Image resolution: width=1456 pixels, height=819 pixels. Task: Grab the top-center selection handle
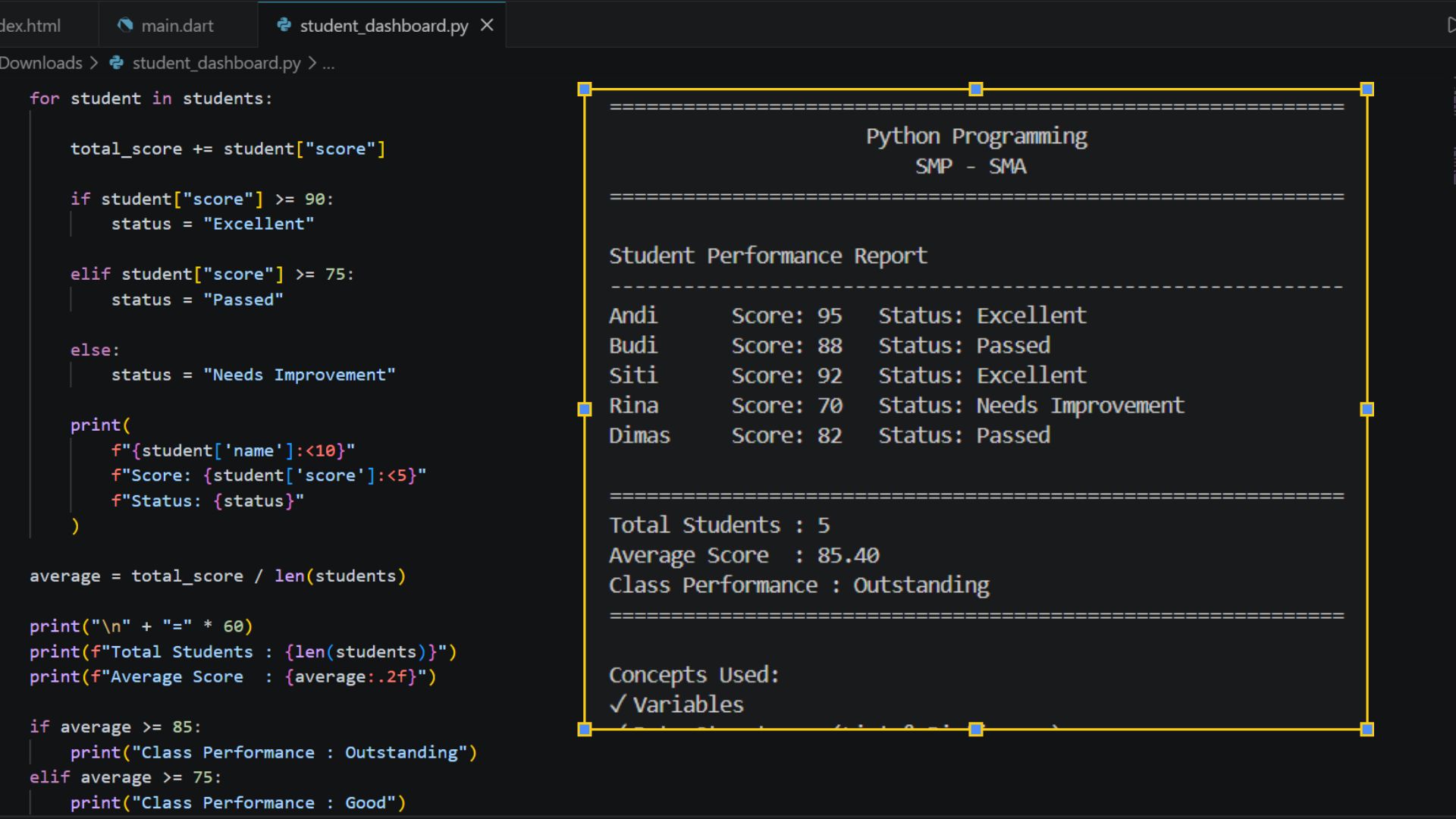976,89
